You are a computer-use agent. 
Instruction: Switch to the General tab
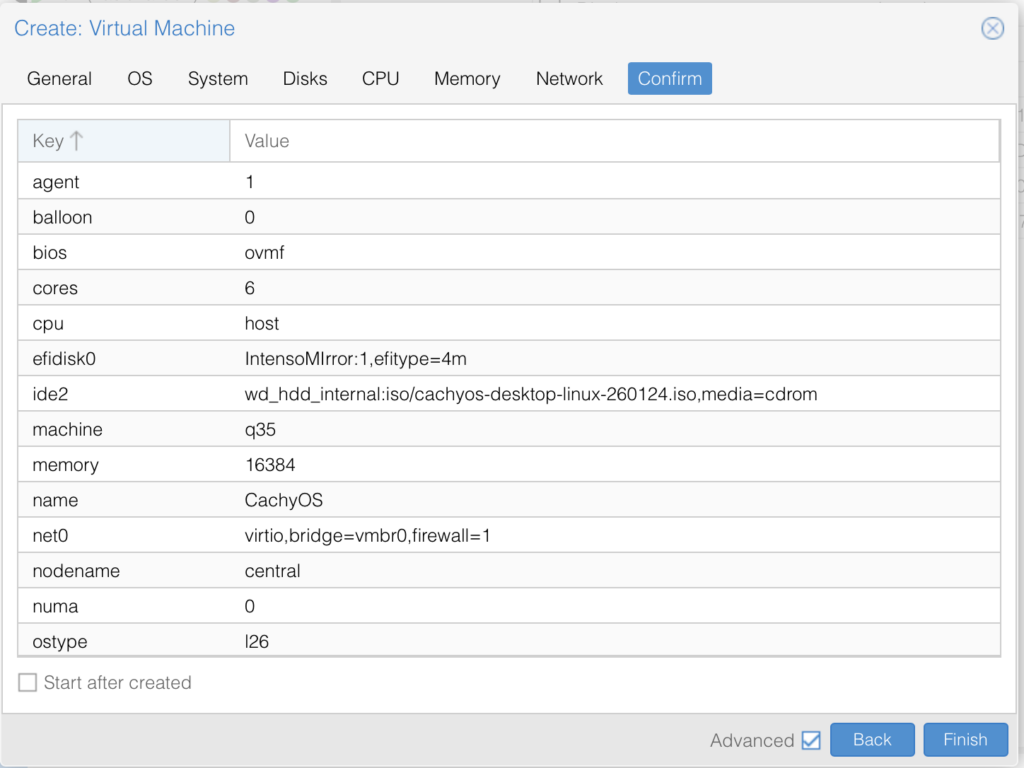coord(59,79)
